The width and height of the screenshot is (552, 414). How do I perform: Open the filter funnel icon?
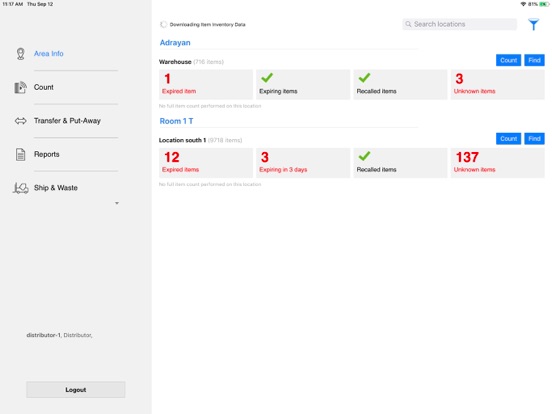pos(533,24)
